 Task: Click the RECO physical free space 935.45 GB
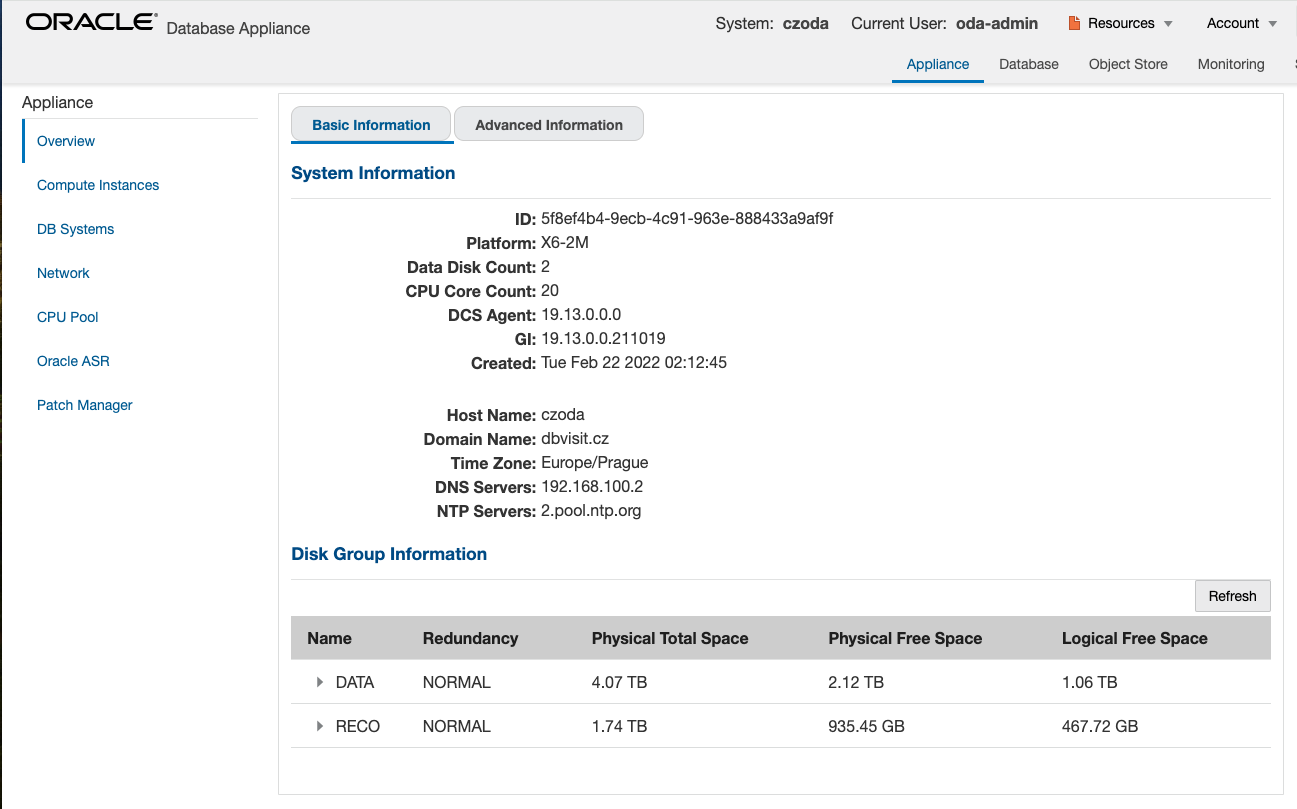click(x=867, y=726)
